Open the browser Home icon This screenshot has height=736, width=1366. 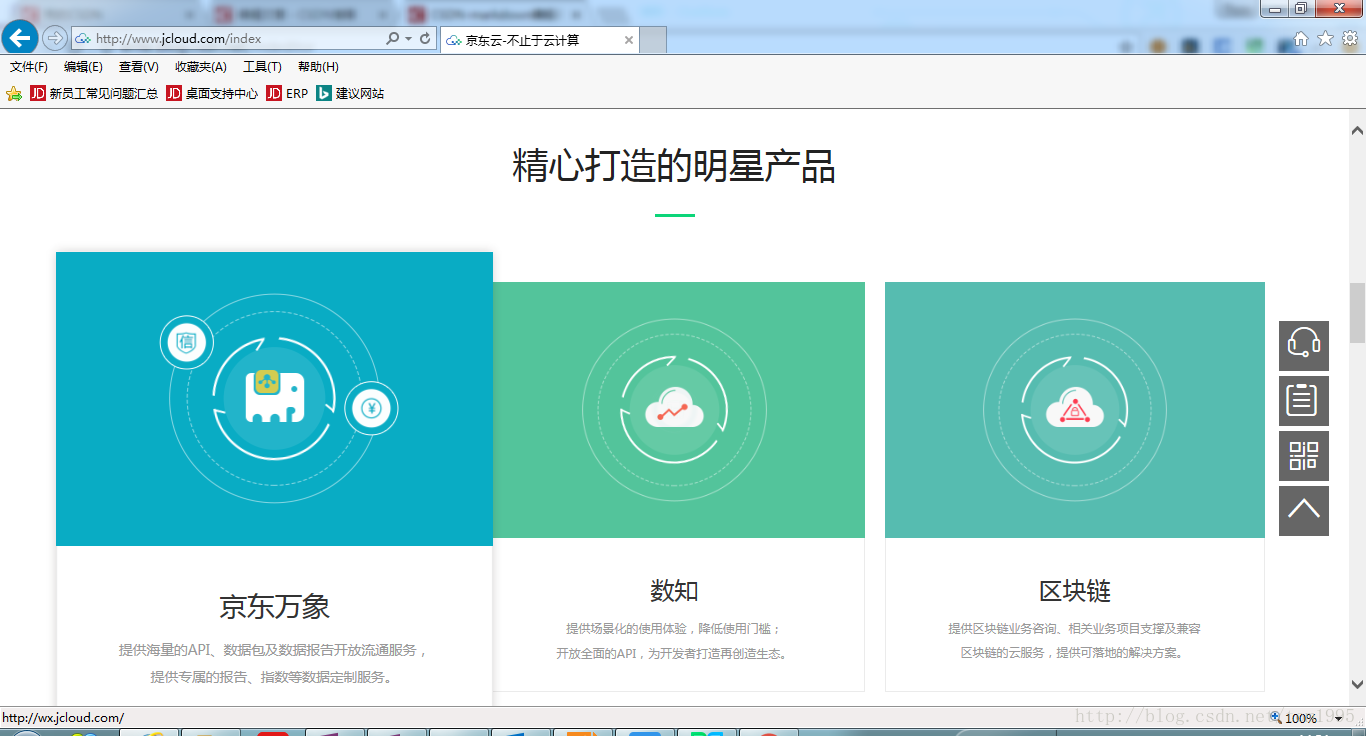[1301, 38]
